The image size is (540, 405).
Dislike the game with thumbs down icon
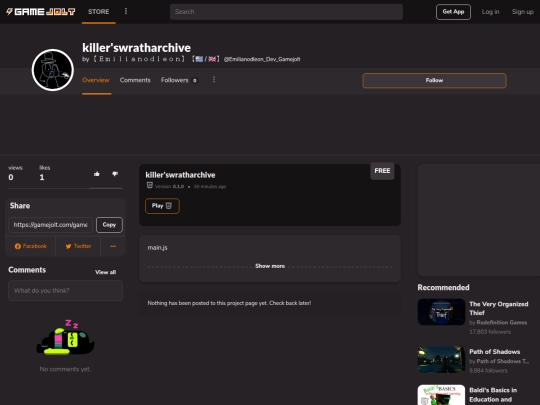[115, 174]
